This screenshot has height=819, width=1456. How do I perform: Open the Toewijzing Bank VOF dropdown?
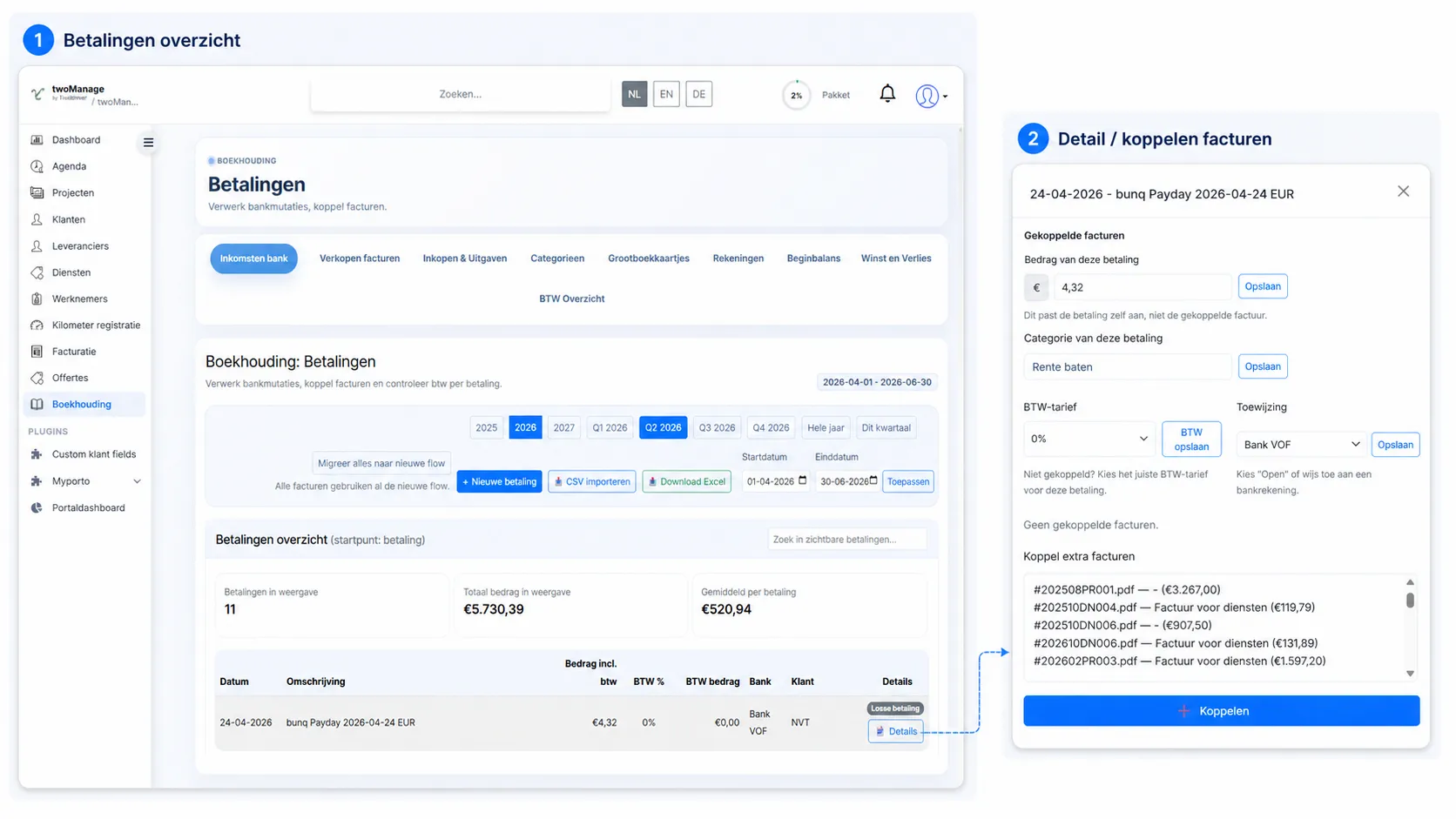coord(1301,445)
